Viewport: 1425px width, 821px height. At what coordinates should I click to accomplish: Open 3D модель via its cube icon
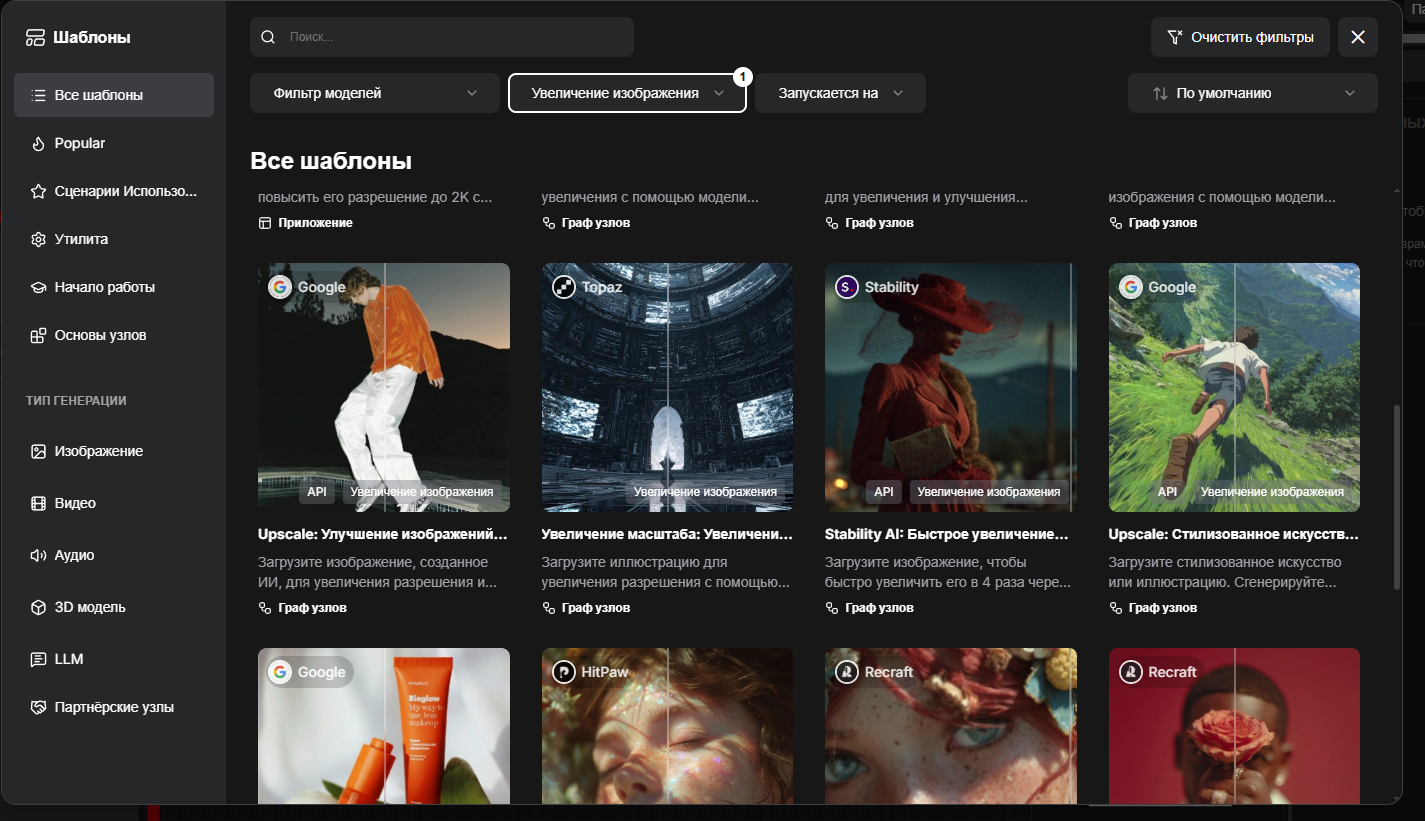38,607
